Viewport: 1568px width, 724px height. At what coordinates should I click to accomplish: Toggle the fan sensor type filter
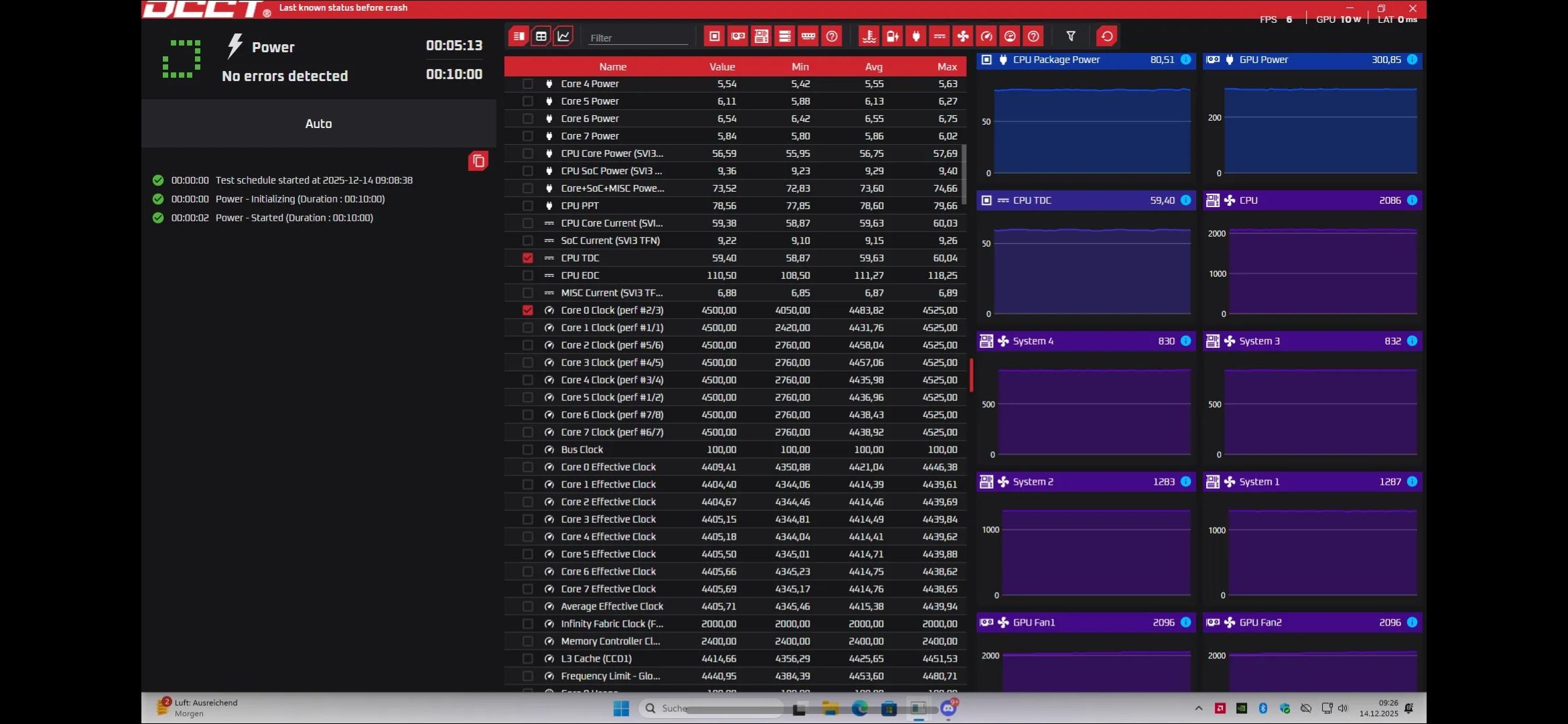point(963,36)
